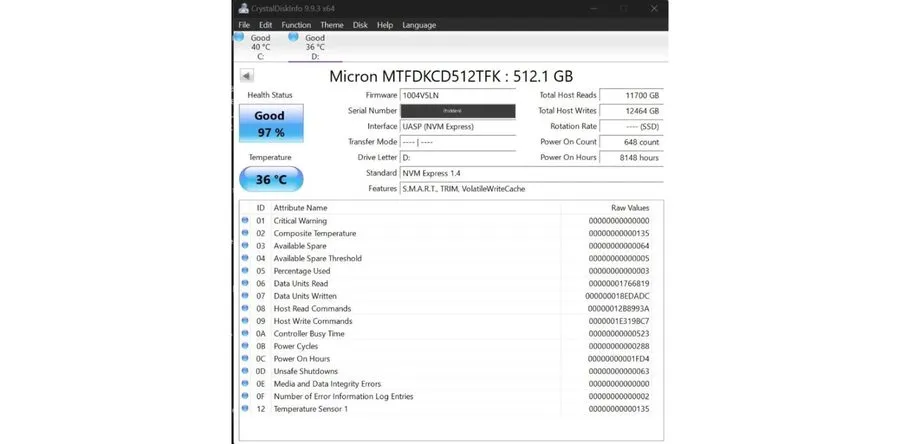The width and height of the screenshot is (900, 444).
Task: Click the status dot for Data Units Written
Action: pos(245,295)
